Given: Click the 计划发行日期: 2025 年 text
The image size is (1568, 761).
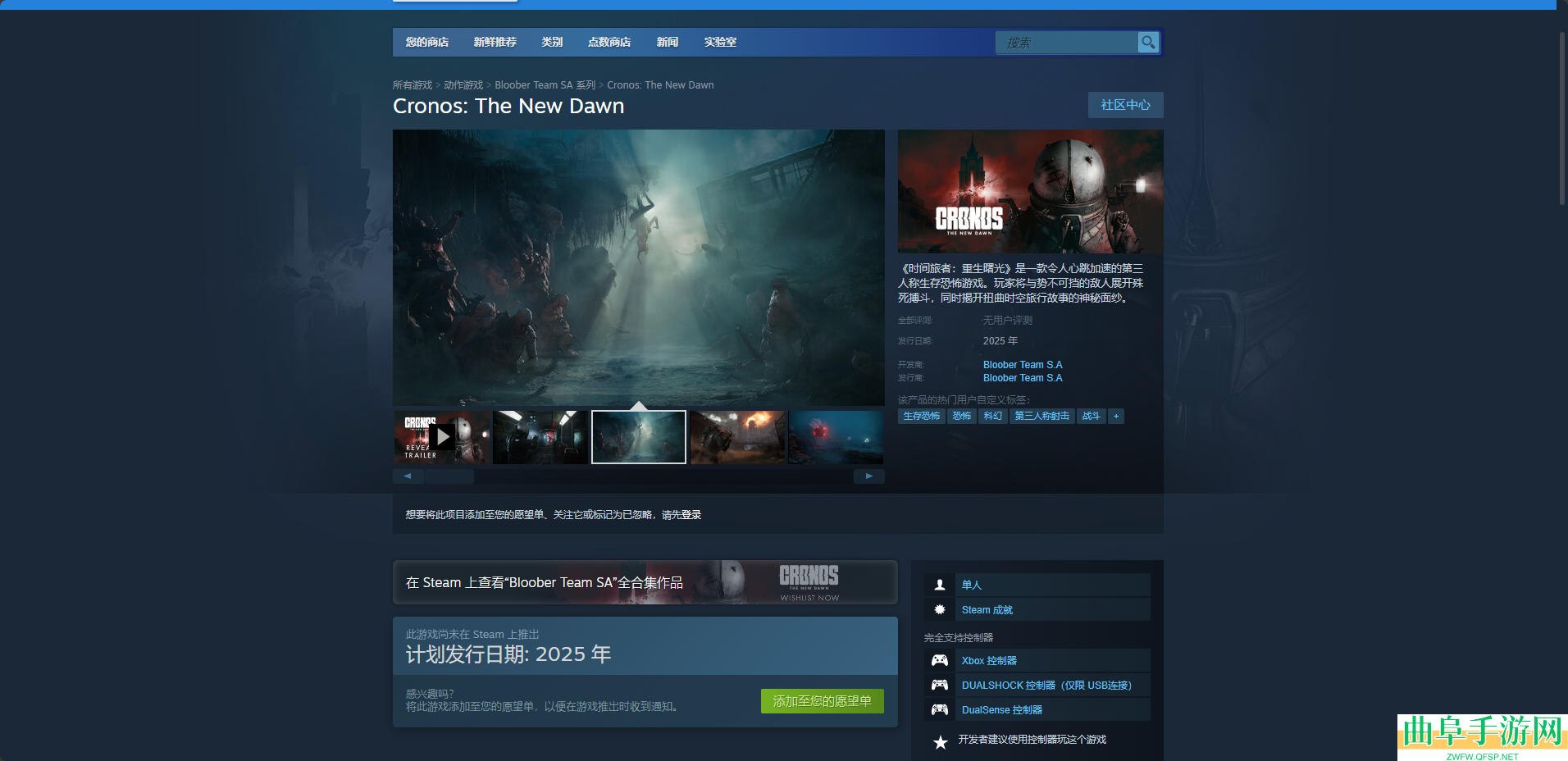Looking at the screenshot, I should [508, 654].
